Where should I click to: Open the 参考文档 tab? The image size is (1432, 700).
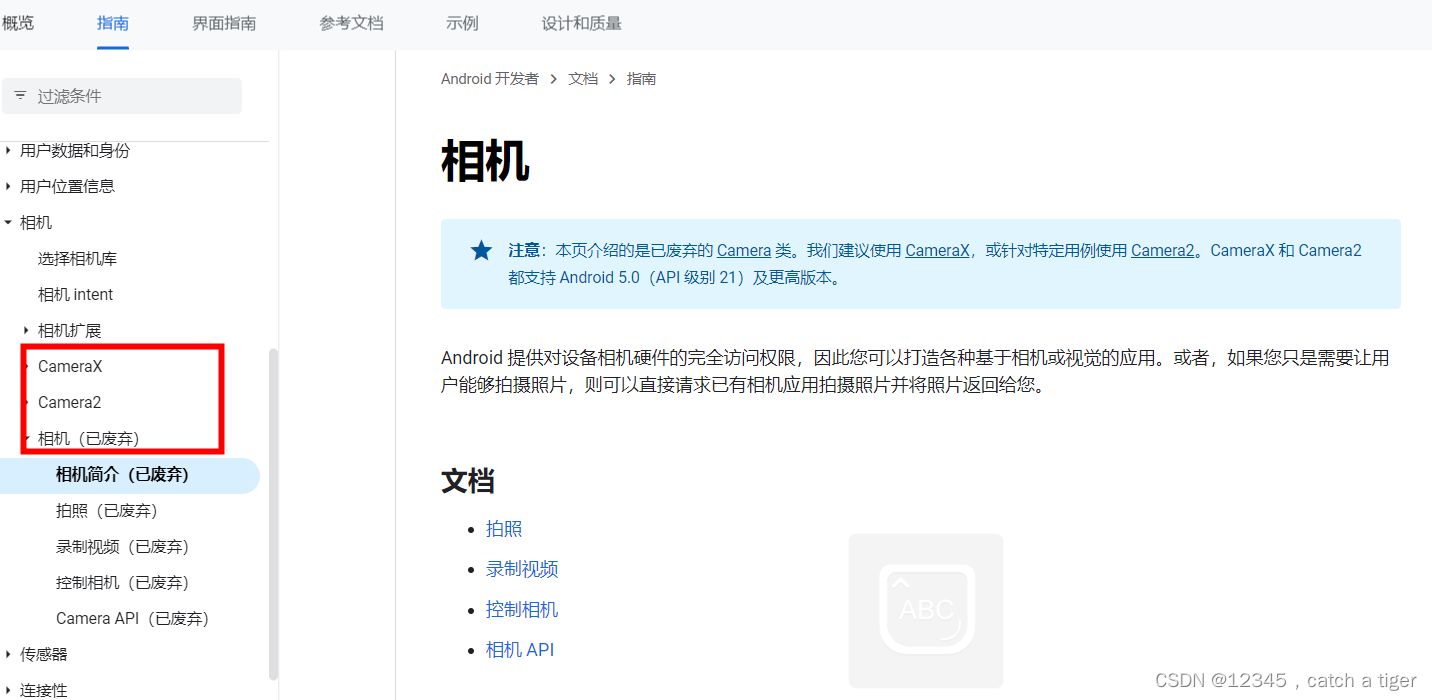pyautogui.click(x=352, y=23)
